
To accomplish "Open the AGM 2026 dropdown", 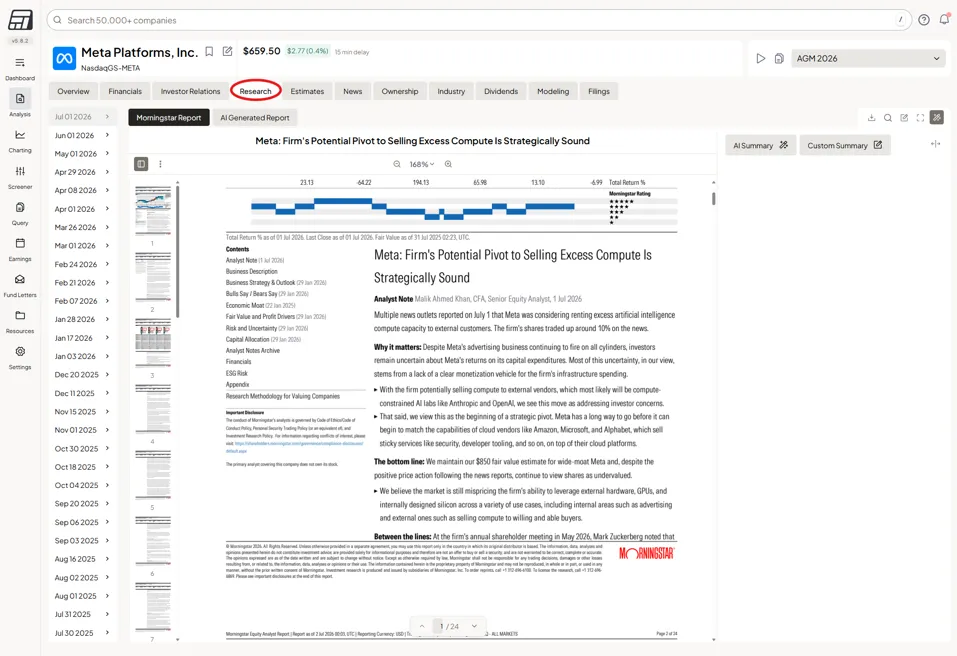I will point(868,59).
